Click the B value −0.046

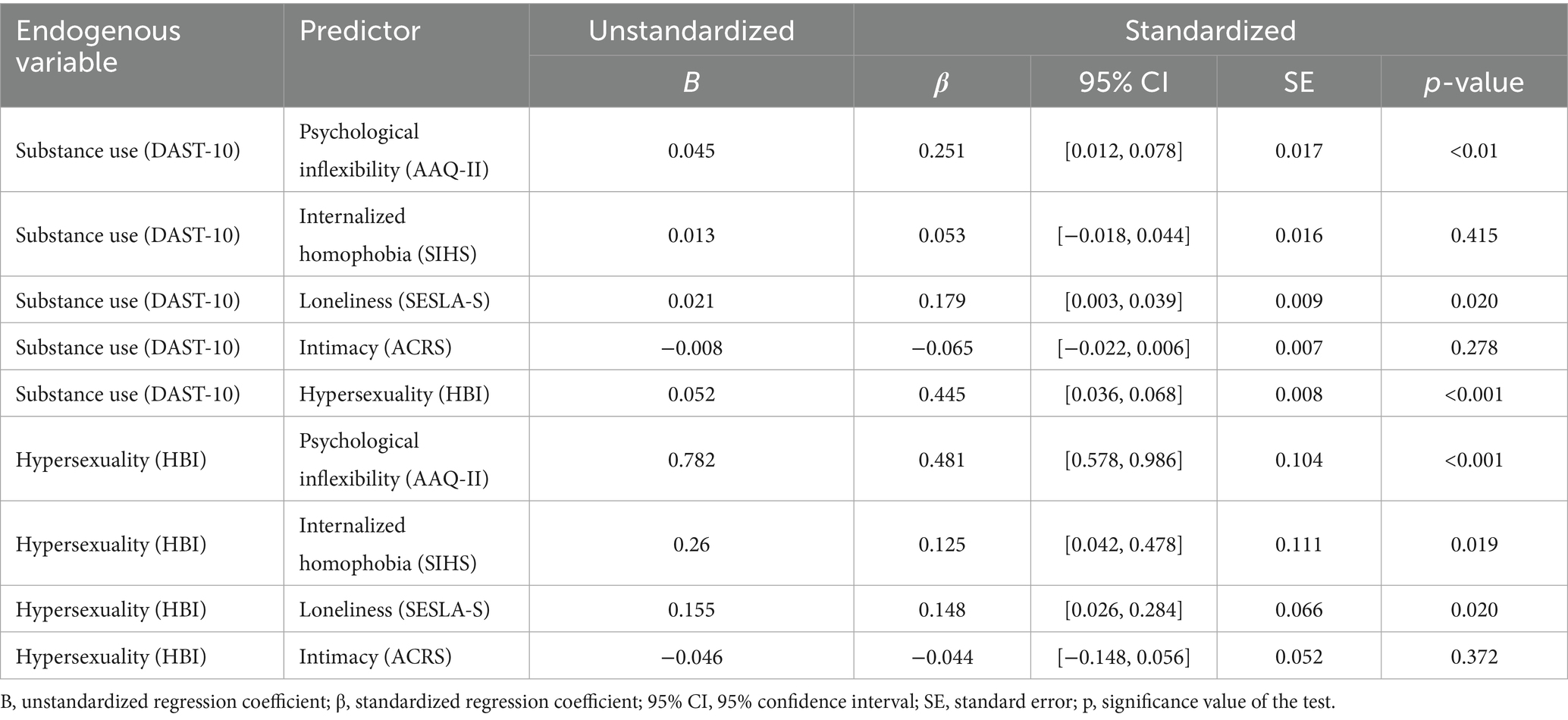click(x=691, y=656)
